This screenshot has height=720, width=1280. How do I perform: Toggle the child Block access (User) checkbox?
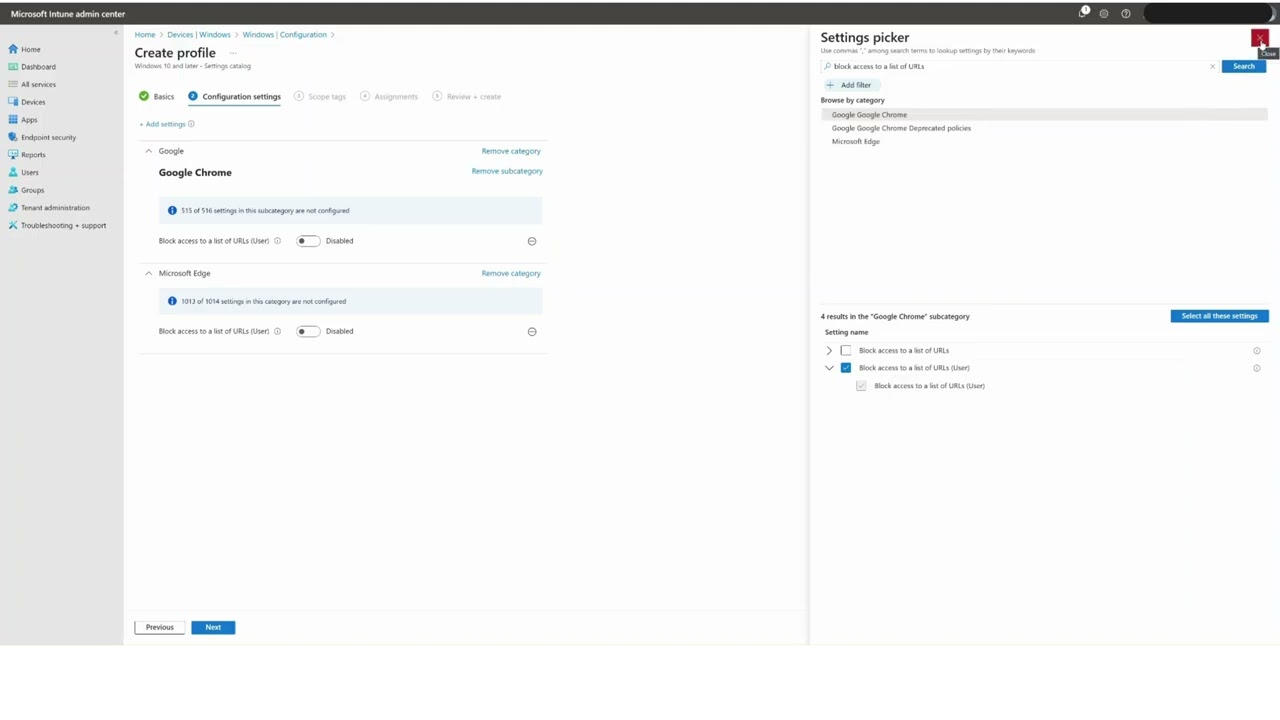pos(861,386)
